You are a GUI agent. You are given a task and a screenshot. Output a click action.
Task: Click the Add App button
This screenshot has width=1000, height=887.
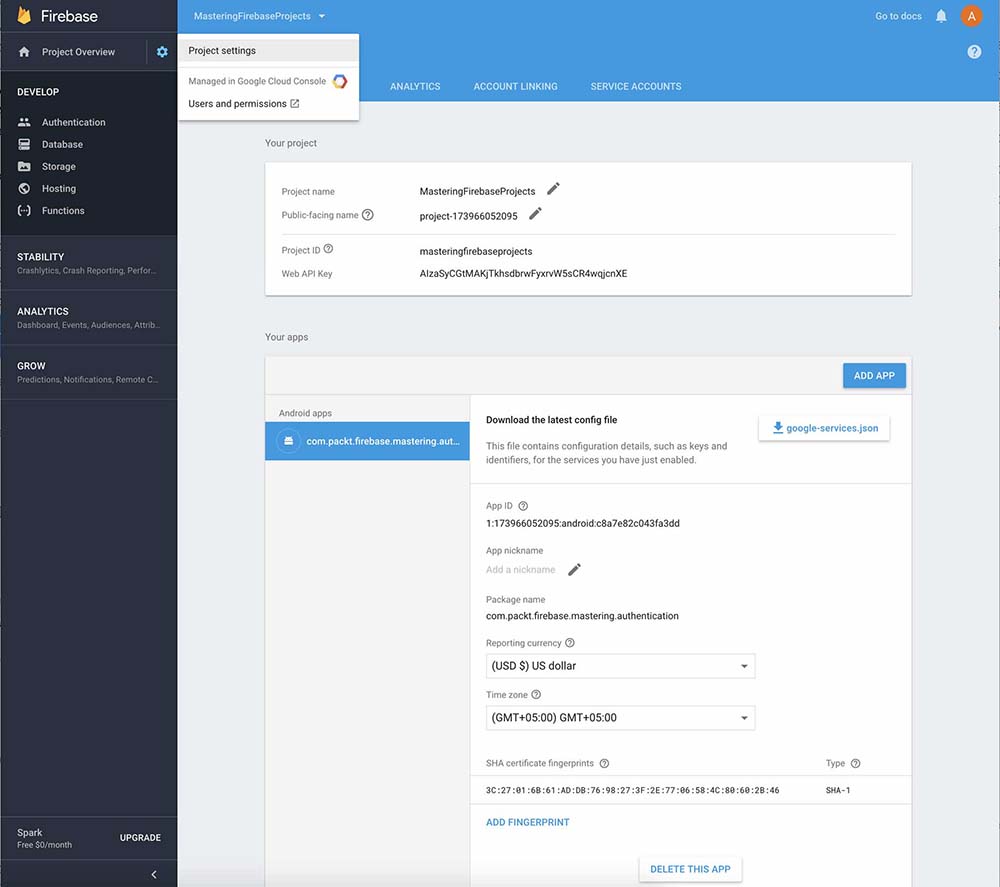pyautogui.click(x=874, y=376)
